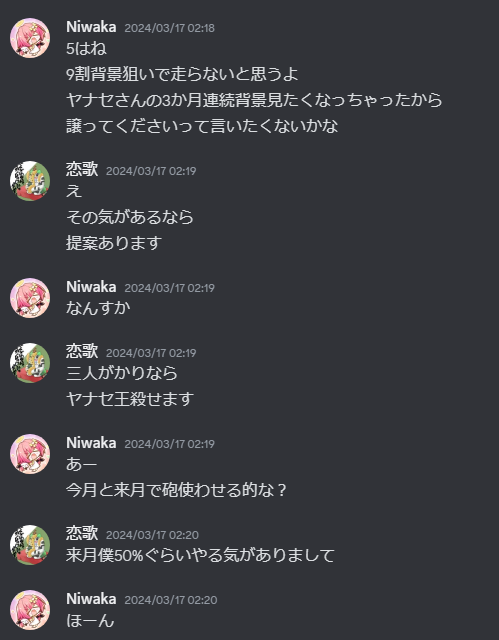The width and height of the screenshot is (499, 640).
Task: Select Niwaka's avatar beside 'なんすか'
Action: (x=30, y=298)
